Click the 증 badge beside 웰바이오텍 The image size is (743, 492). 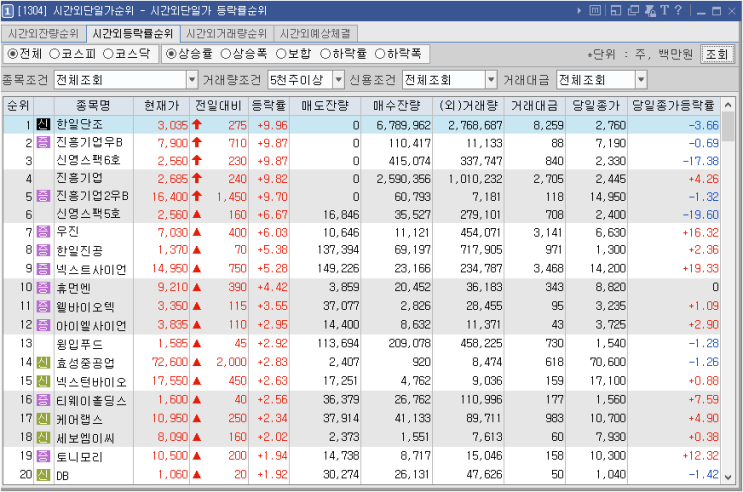pos(43,306)
